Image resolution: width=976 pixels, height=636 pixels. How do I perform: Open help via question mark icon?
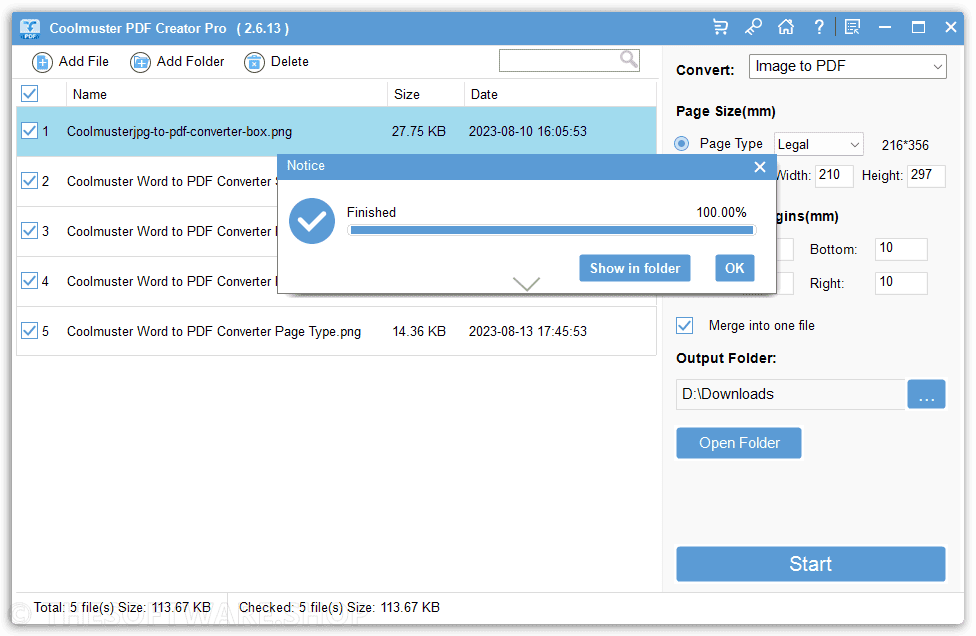click(x=819, y=27)
